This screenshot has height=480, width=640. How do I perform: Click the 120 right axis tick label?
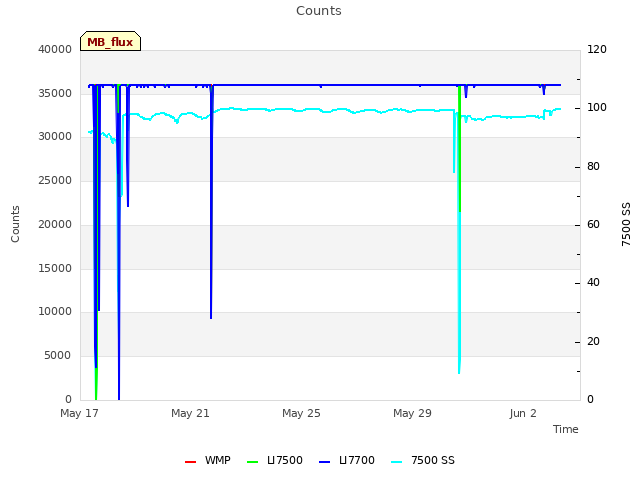point(597,49)
